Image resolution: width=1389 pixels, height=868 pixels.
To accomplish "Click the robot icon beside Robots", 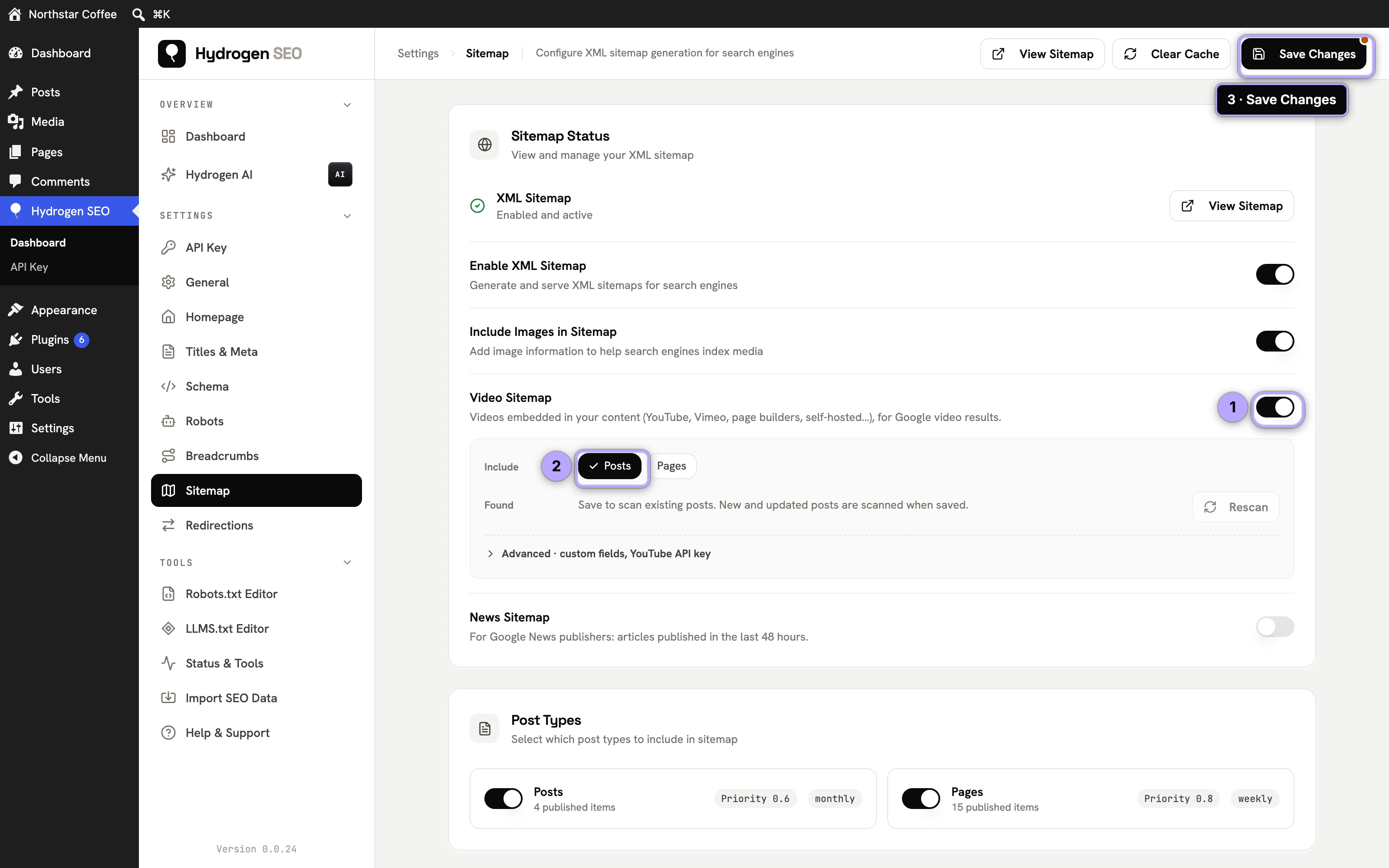I will tap(168, 421).
